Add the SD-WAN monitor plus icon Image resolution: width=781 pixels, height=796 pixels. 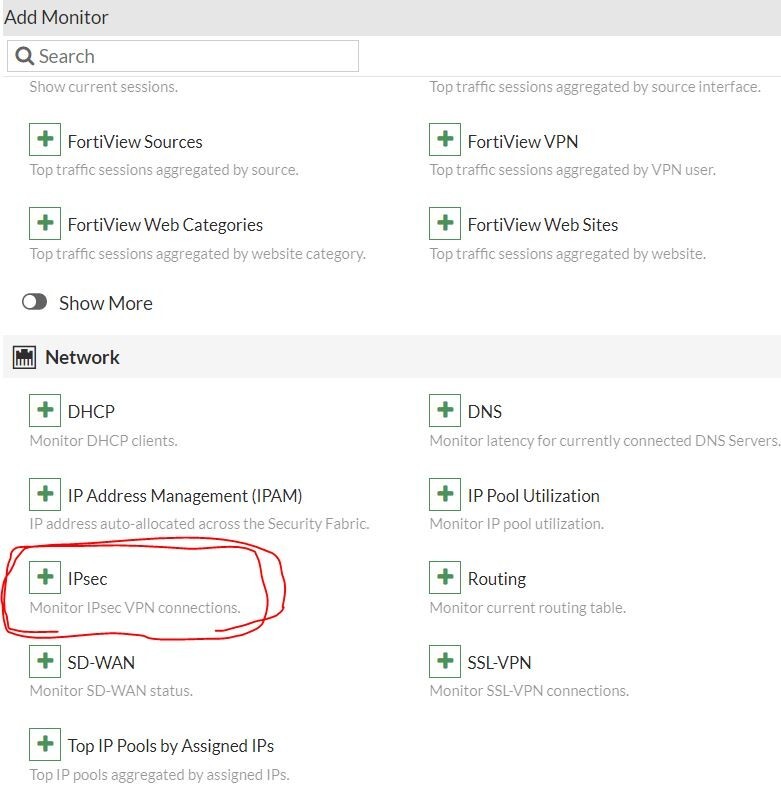(45, 661)
